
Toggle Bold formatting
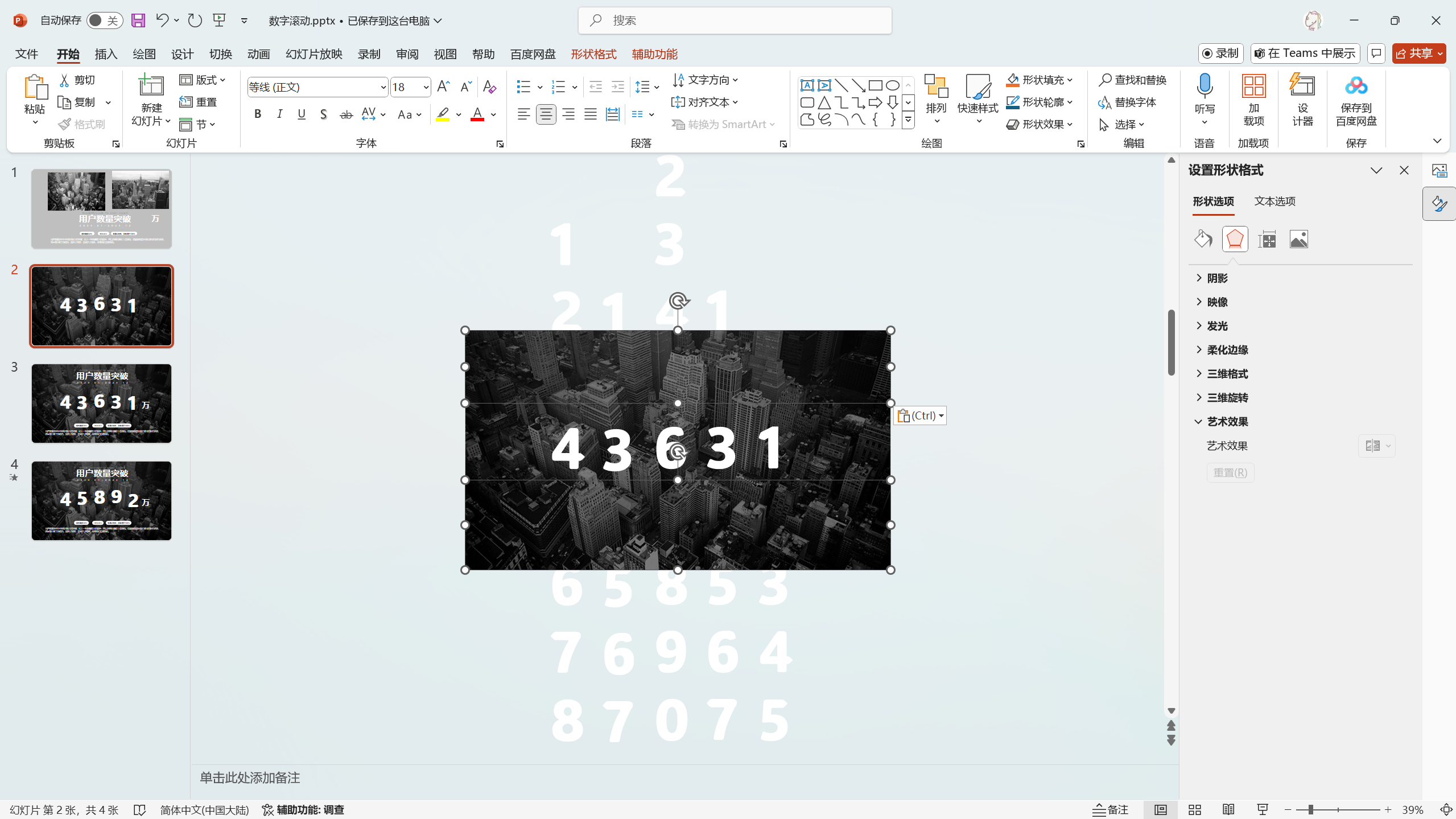258,114
